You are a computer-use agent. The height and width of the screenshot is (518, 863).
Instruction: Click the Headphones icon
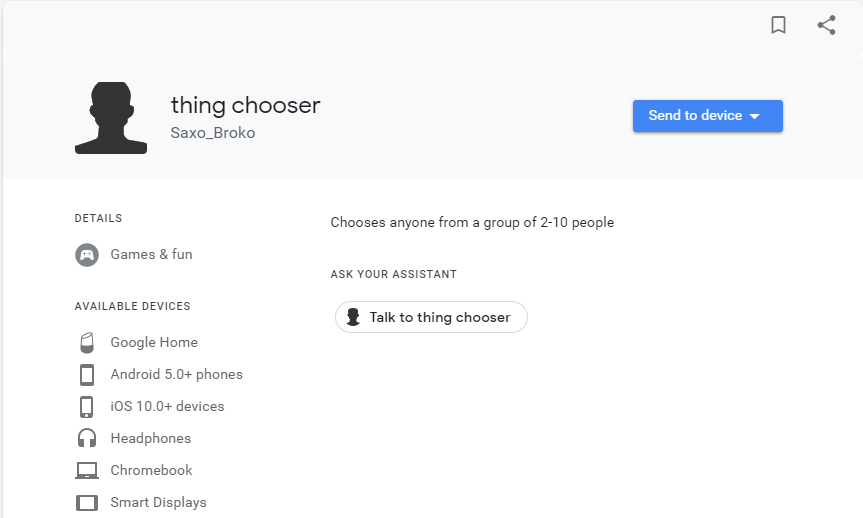tap(87, 438)
